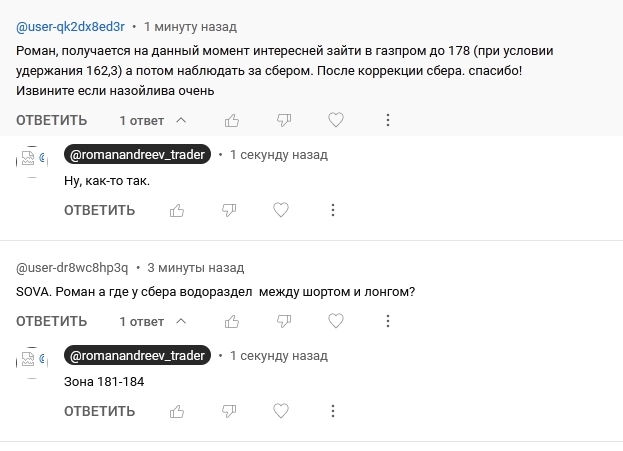
Task: Dislike the comment by user-dr8wc8hp3q
Action: (284, 322)
